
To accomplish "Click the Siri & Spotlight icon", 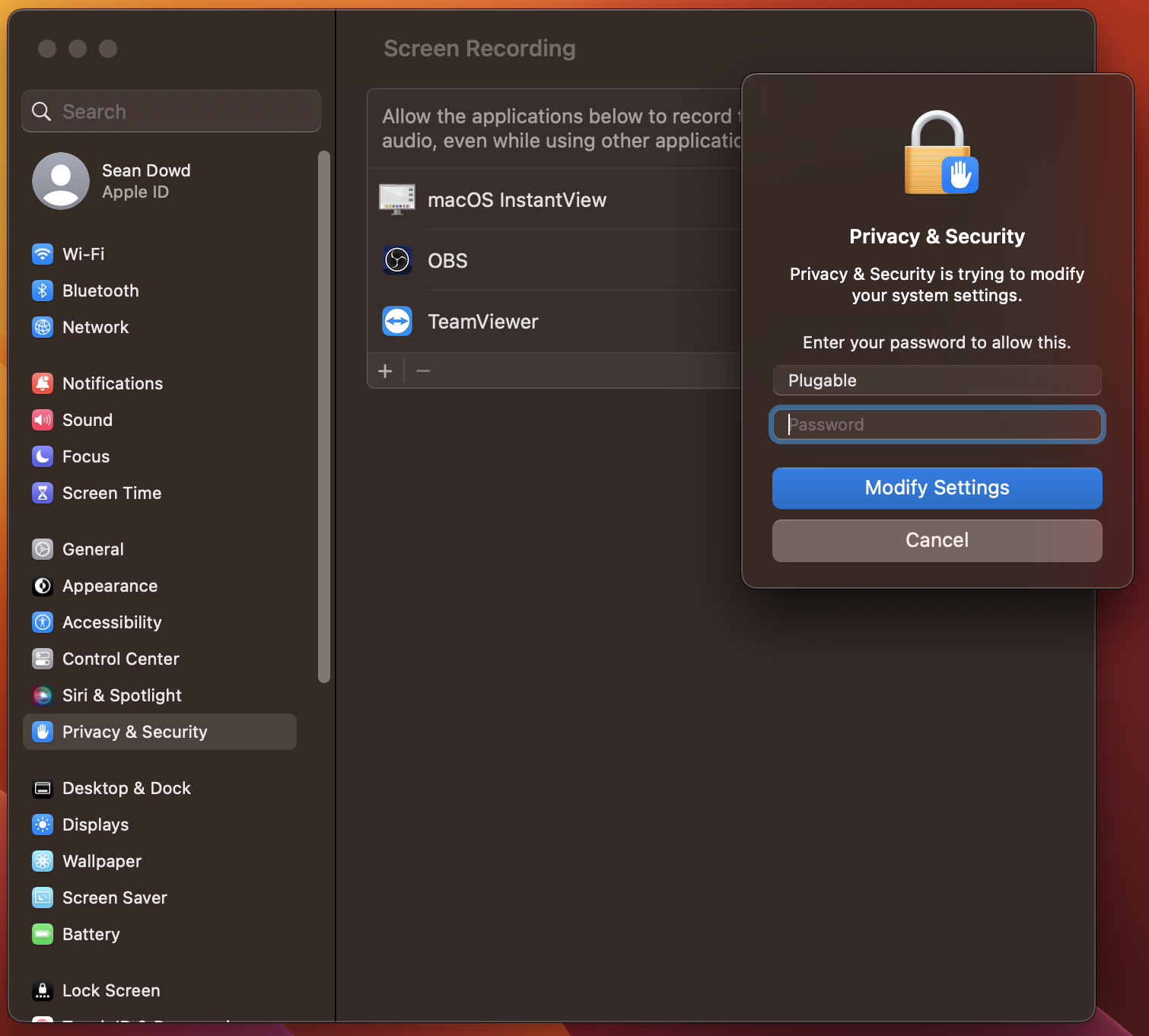I will 43,695.
